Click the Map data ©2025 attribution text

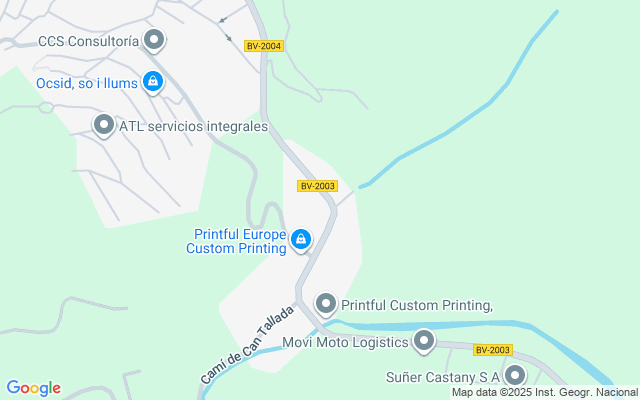545,393
